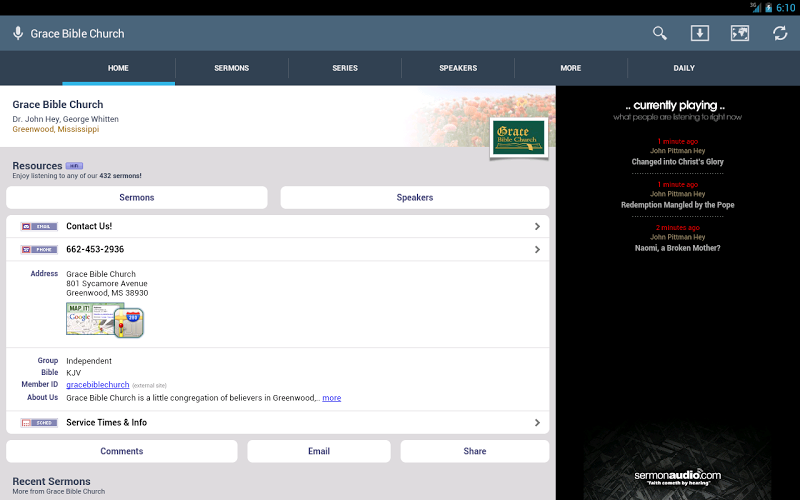Click the KJV Bible value
Image resolution: width=800 pixels, height=500 pixels.
click(x=73, y=372)
